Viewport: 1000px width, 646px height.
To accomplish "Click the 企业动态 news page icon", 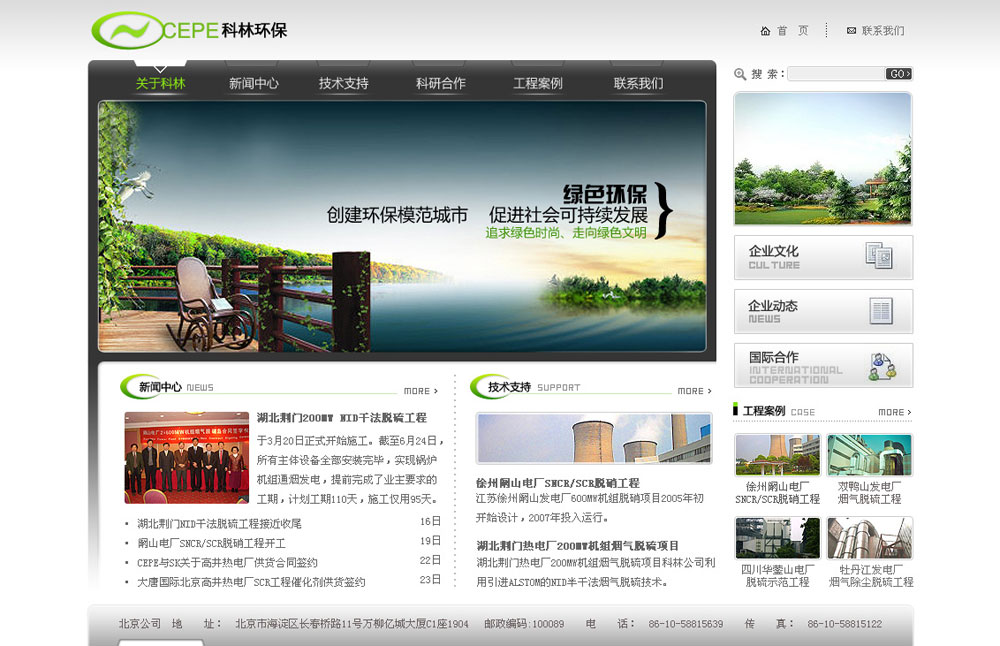I will pyautogui.click(x=880, y=311).
